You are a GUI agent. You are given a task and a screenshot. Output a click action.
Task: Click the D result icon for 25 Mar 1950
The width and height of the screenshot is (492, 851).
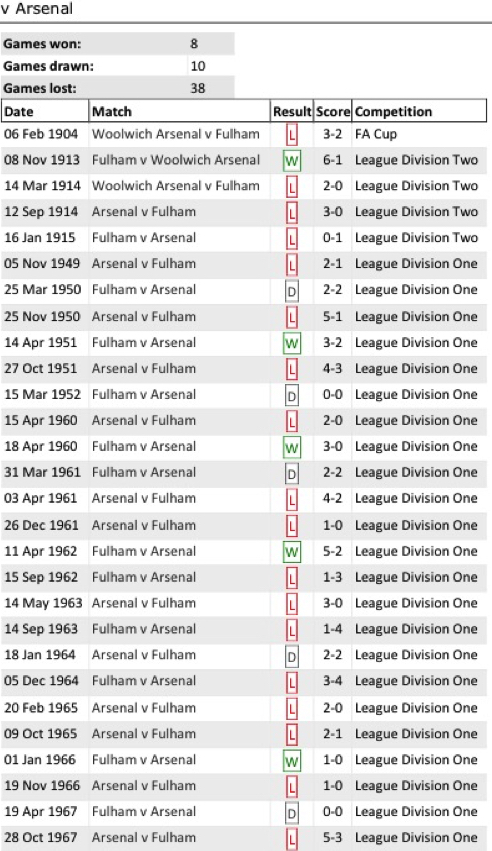tap(292, 293)
